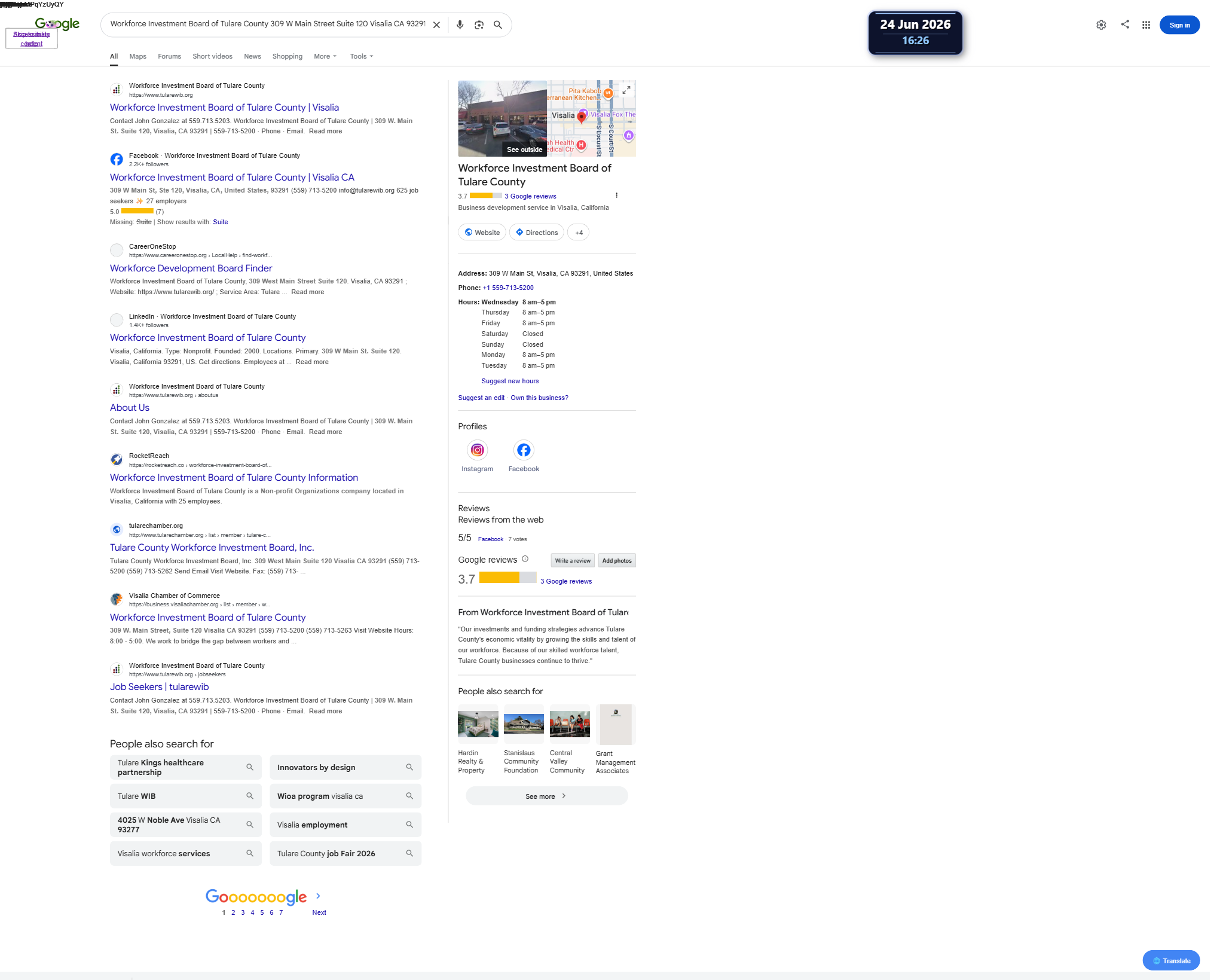Viewport: 1217px width, 980px height.
Task: Open search by image camera icon
Action: coord(479,25)
